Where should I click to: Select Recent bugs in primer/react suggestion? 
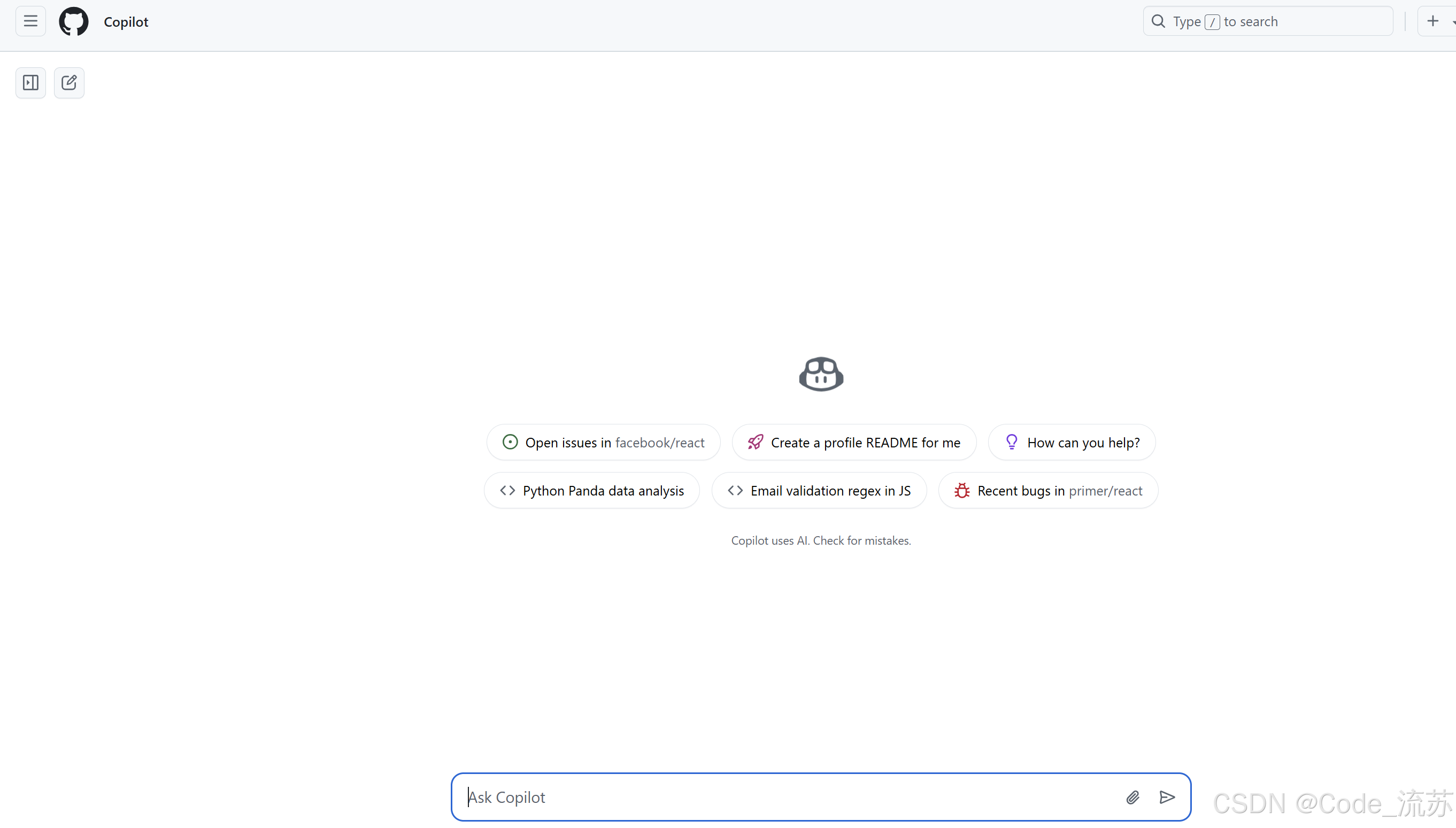(1047, 491)
